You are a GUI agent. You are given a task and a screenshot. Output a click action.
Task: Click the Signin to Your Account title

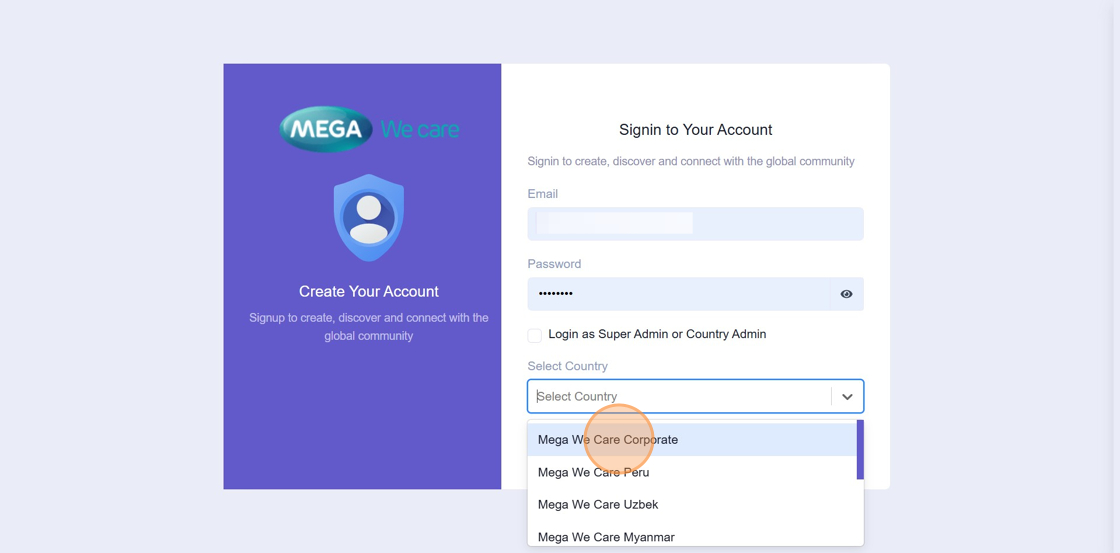[x=695, y=130]
